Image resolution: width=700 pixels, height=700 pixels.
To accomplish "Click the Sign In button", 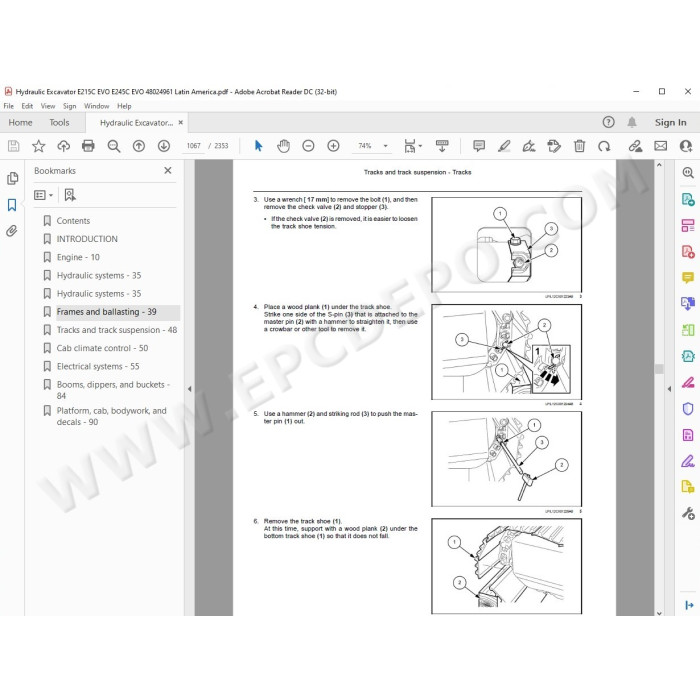I will [x=671, y=122].
